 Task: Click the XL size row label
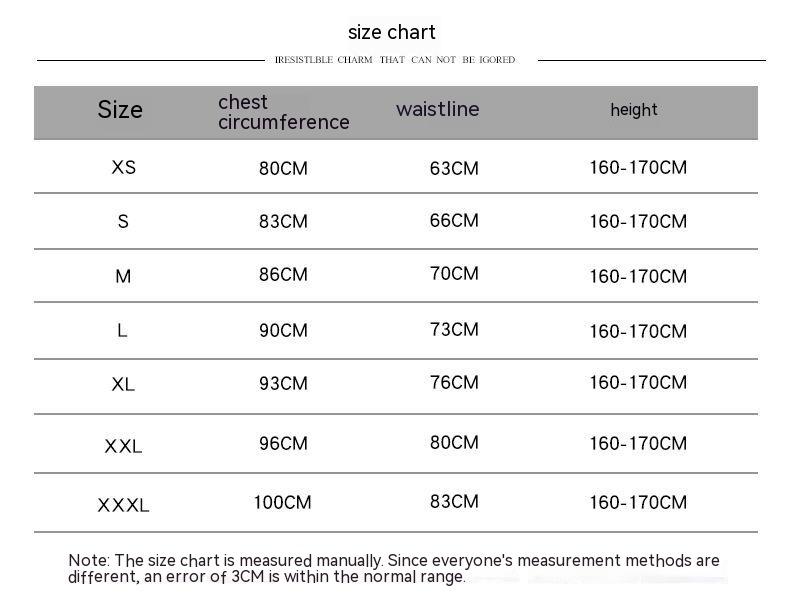coord(123,384)
